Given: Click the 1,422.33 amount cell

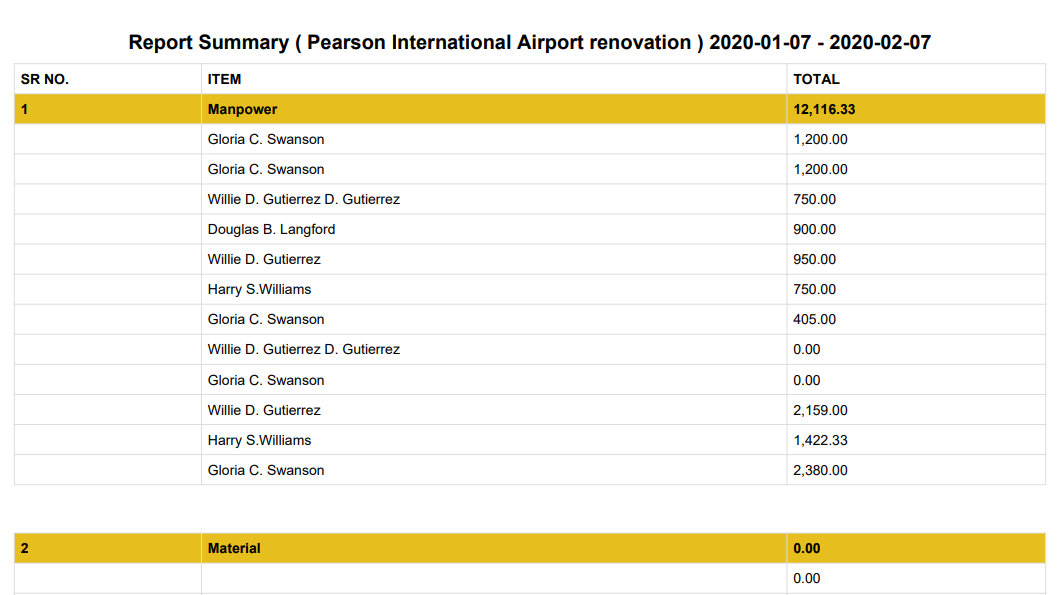Looking at the screenshot, I should pos(820,440).
